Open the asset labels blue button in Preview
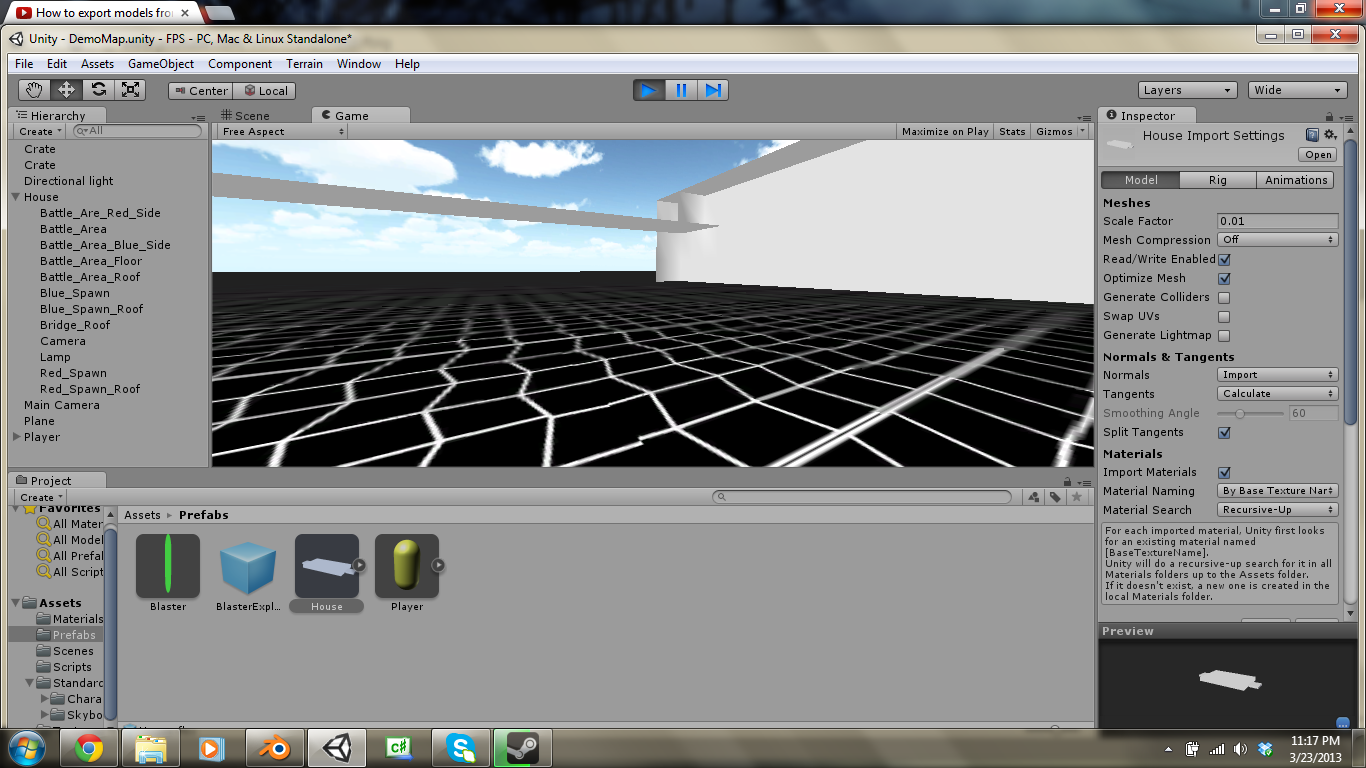This screenshot has width=1366, height=768. pyautogui.click(x=1342, y=722)
